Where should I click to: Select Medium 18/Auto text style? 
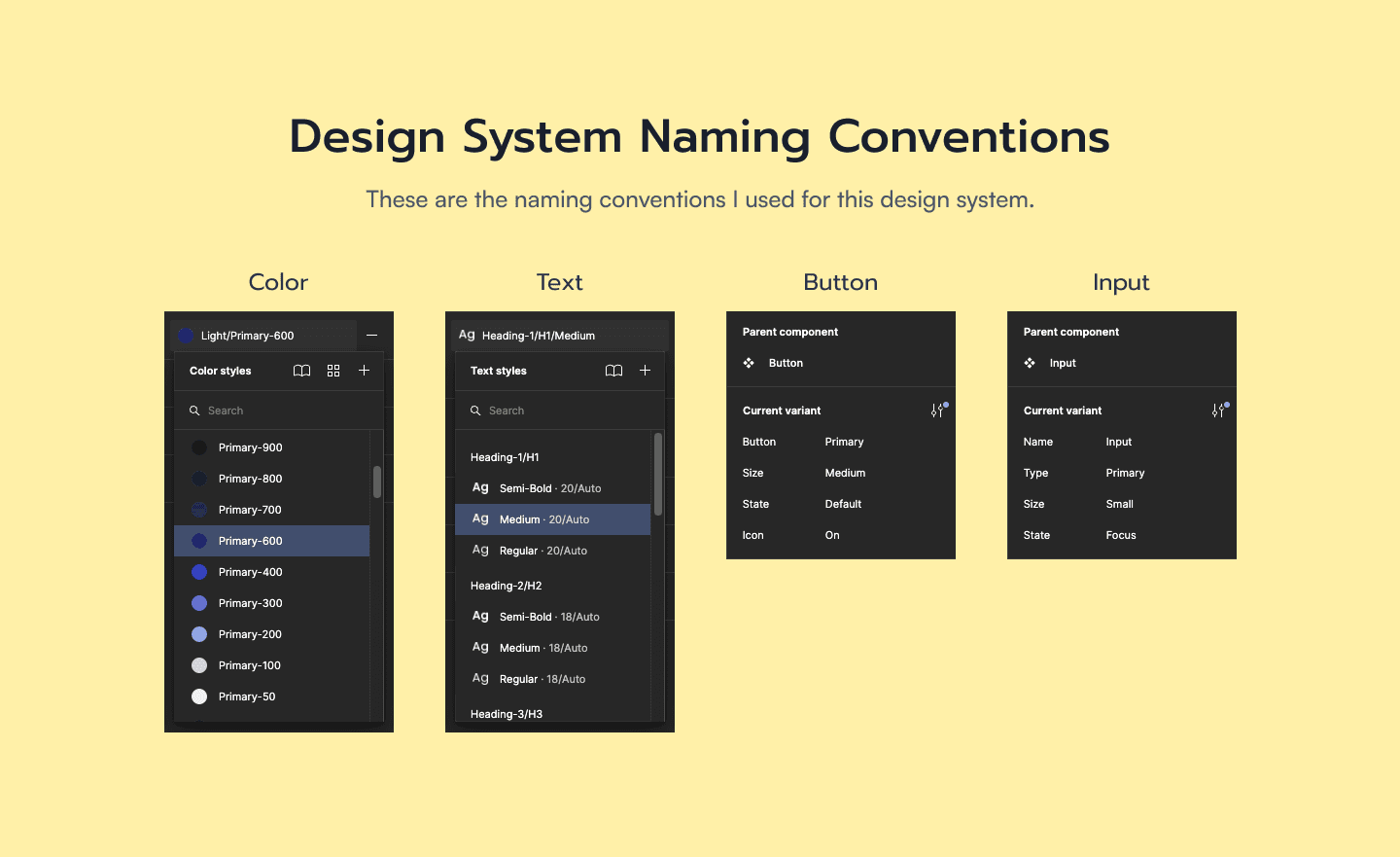[x=553, y=648]
